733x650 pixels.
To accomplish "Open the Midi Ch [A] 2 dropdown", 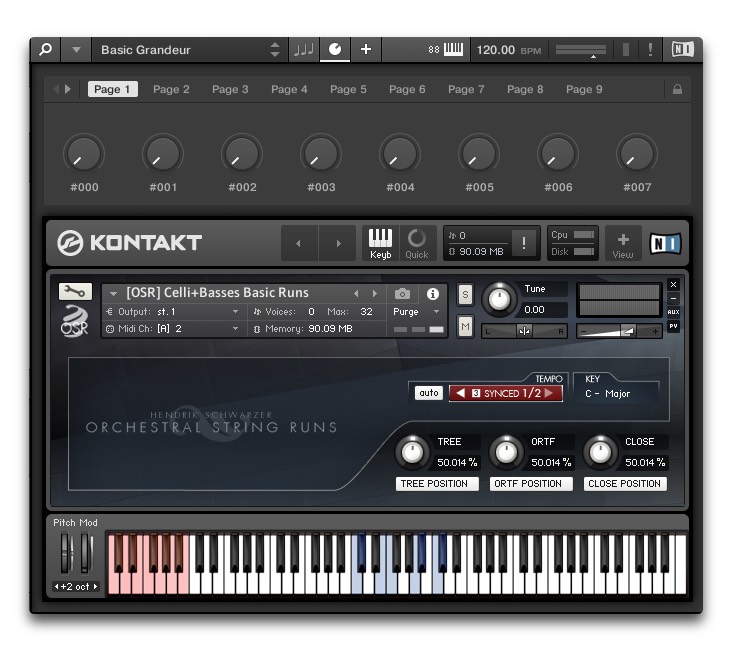I will [x=172, y=329].
